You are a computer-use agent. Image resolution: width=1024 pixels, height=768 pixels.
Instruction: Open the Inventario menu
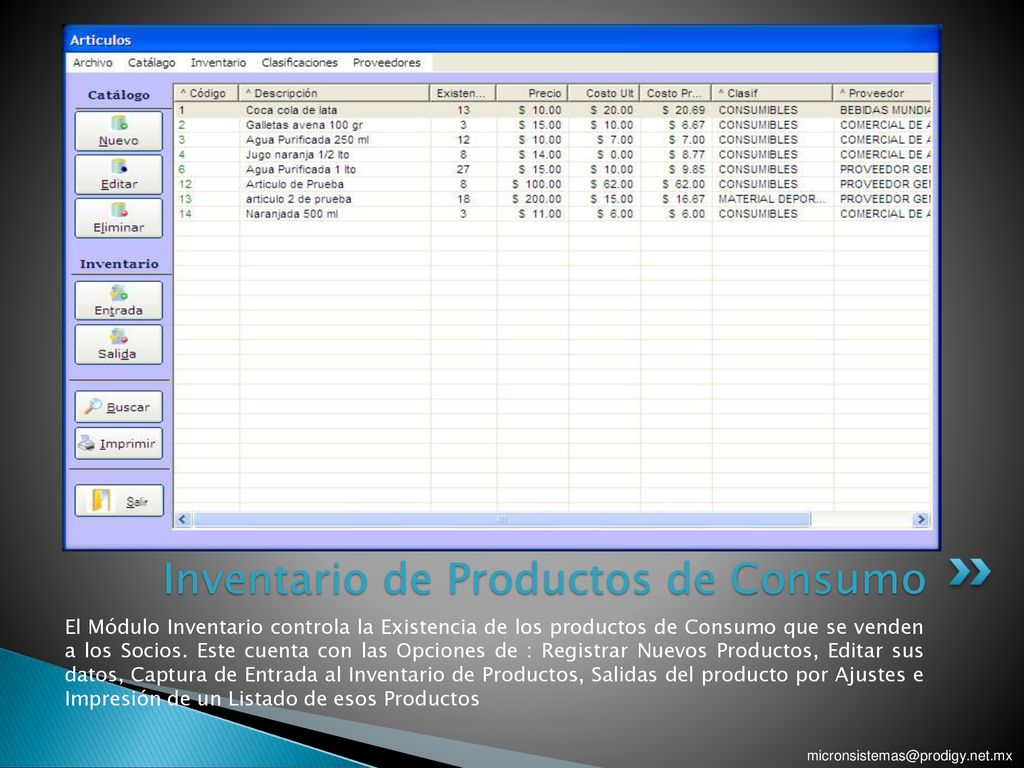point(218,63)
